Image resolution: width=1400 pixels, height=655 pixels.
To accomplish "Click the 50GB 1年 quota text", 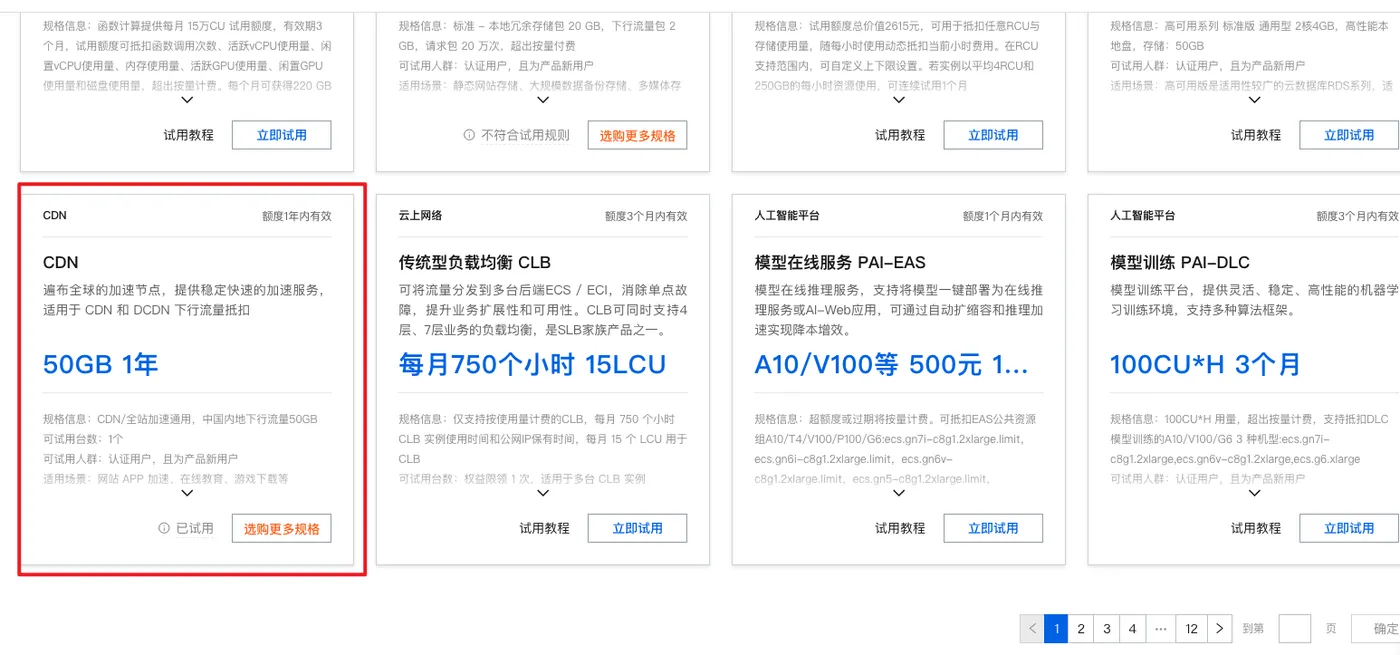I will tap(100, 364).
